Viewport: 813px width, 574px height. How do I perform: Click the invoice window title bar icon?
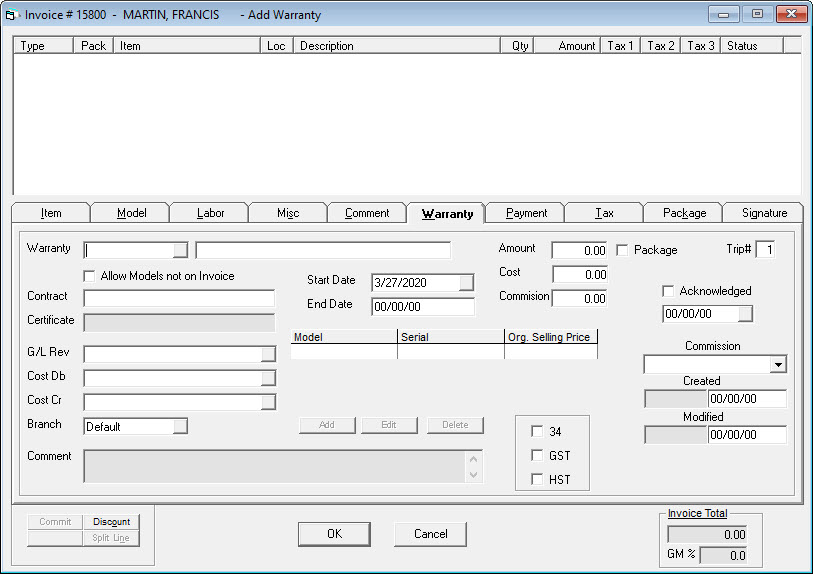12,15
